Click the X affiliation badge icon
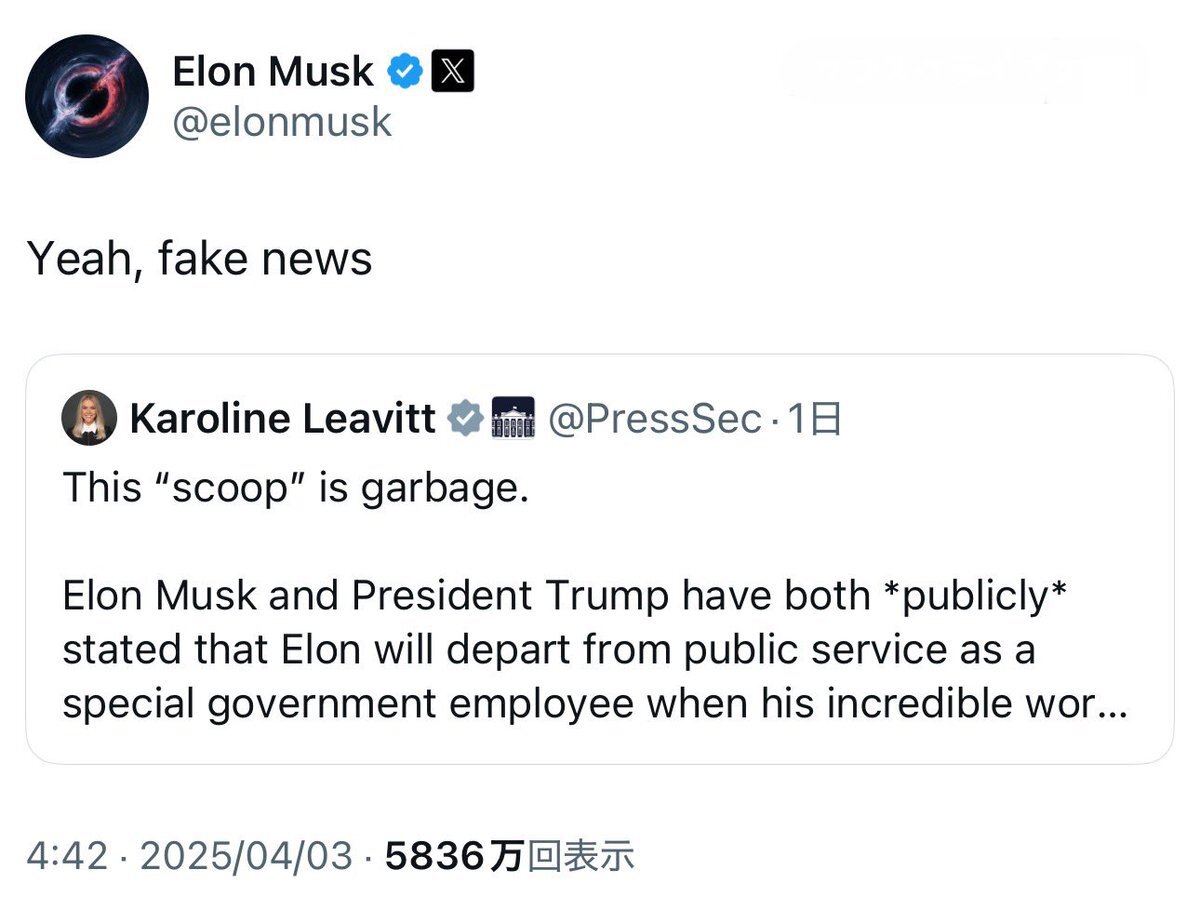The width and height of the screenshot is (1200, 910). pos(452,71)
